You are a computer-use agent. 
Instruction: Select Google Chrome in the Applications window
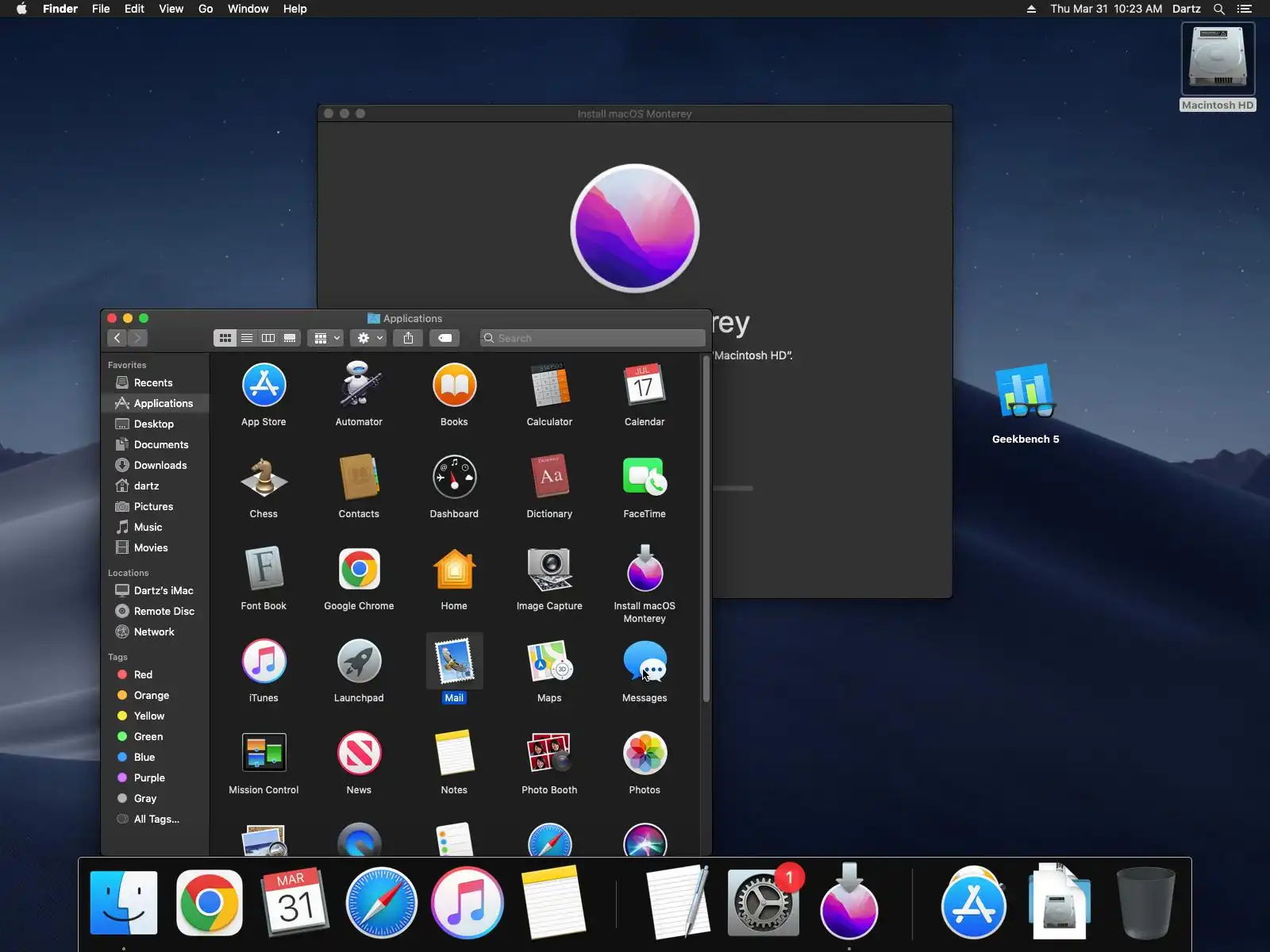[359, 570]
